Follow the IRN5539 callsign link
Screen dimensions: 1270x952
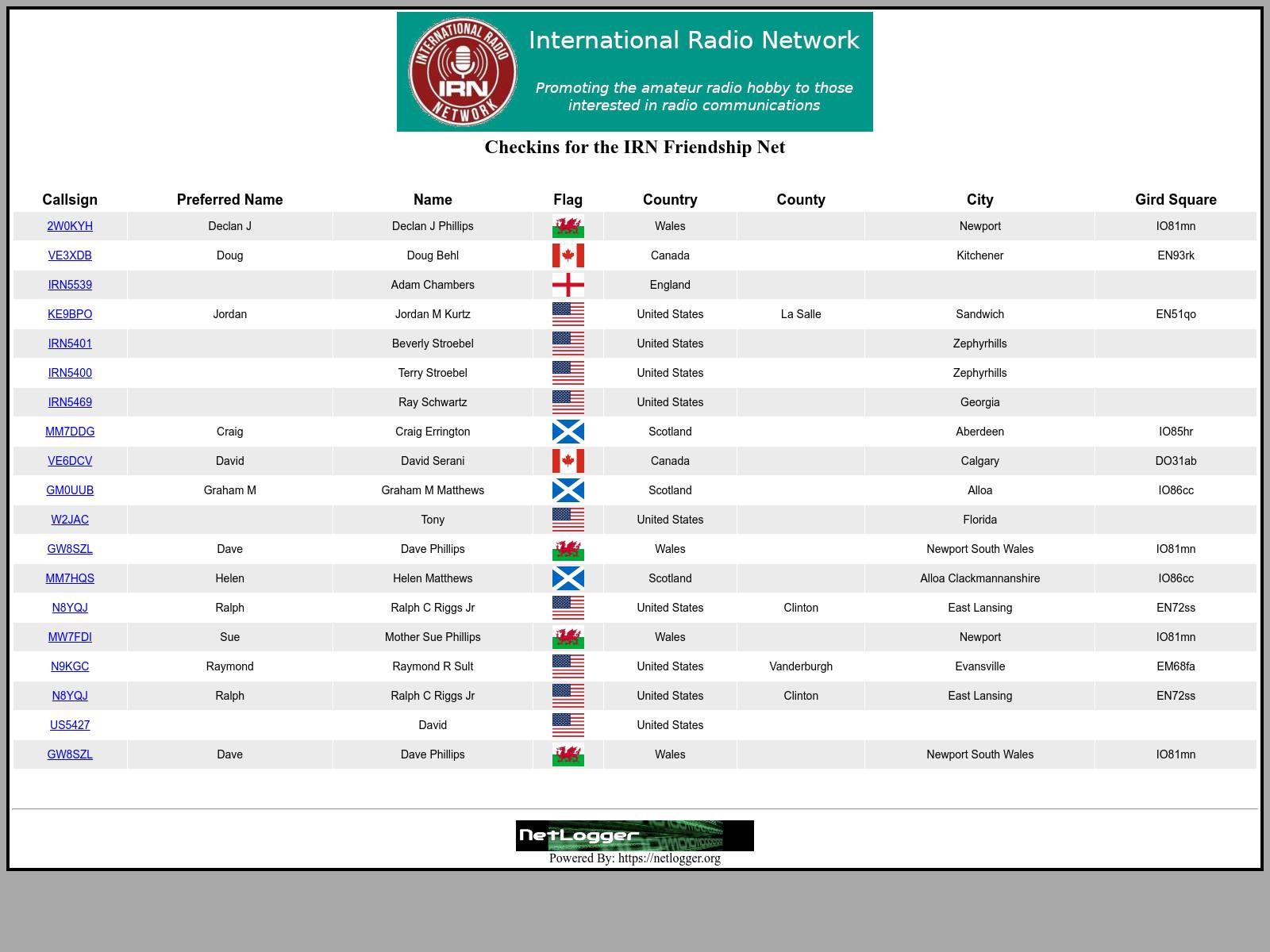70,285
